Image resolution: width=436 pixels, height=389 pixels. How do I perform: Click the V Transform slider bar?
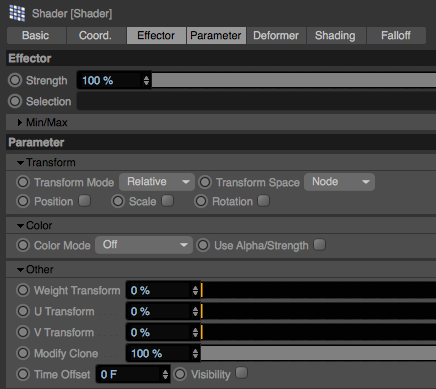tap(318, 332)
